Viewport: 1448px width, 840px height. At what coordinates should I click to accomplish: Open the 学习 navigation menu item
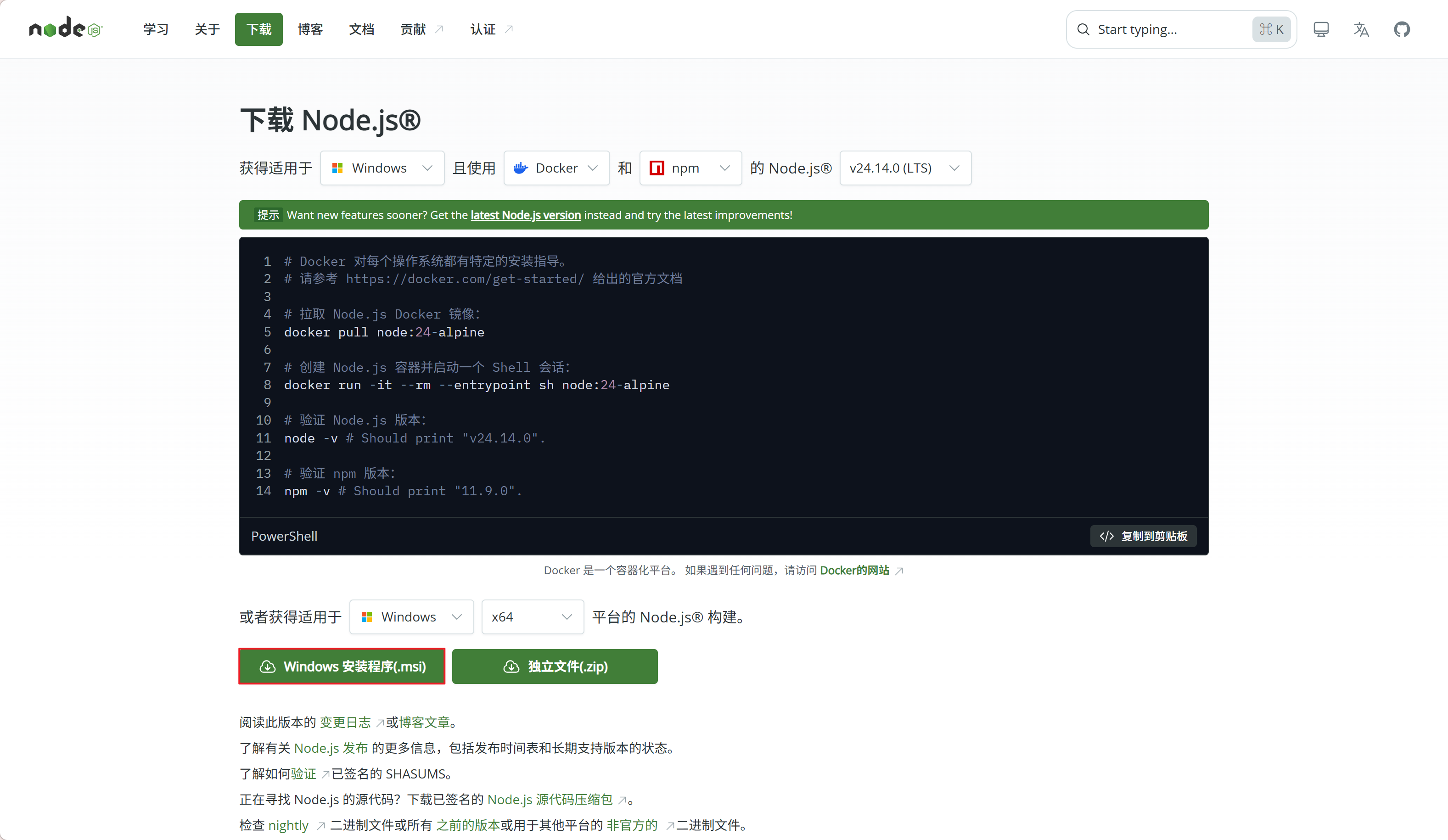(156, 29)
